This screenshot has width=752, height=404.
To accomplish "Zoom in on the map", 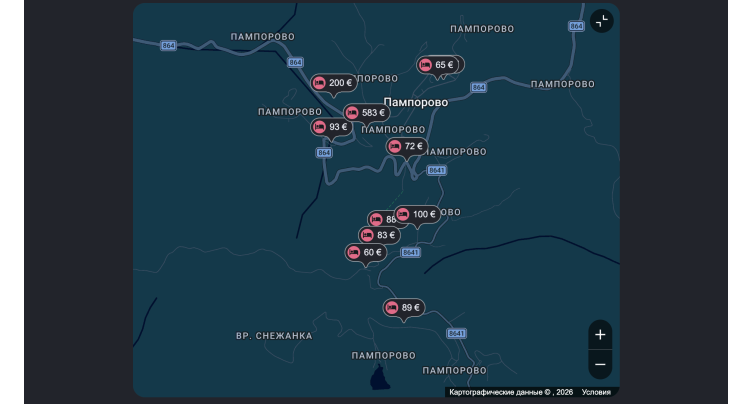I will (600, 334).
